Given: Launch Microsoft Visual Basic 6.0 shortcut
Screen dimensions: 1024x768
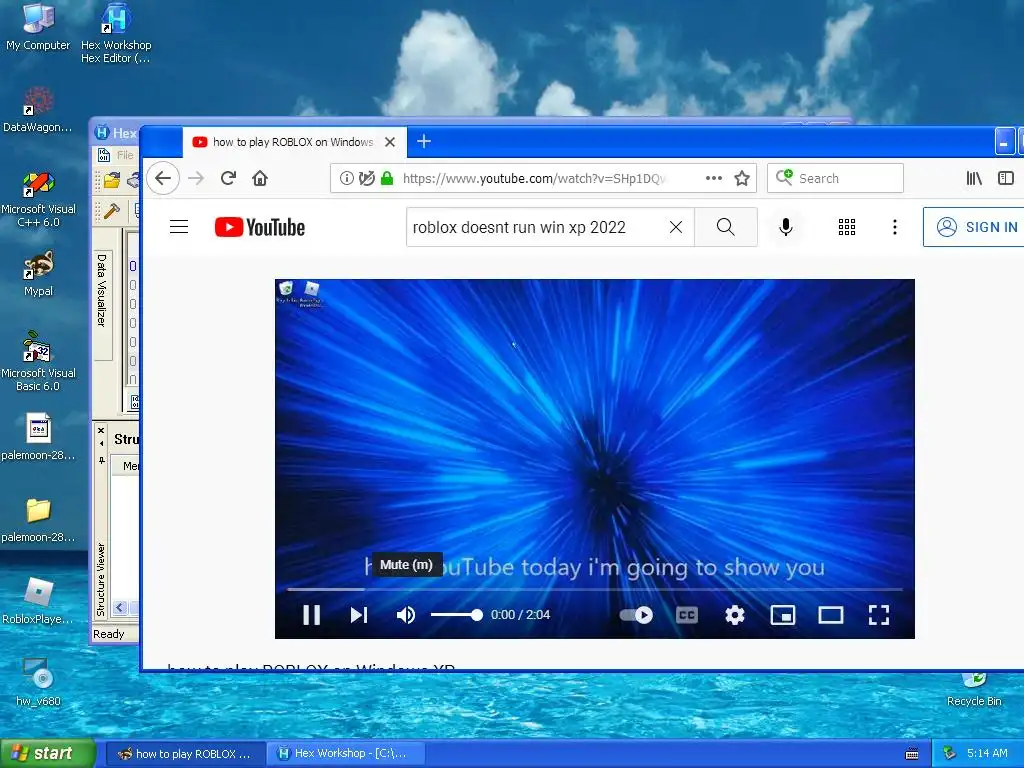Looking at the screenshot, I should pos(38,361).
